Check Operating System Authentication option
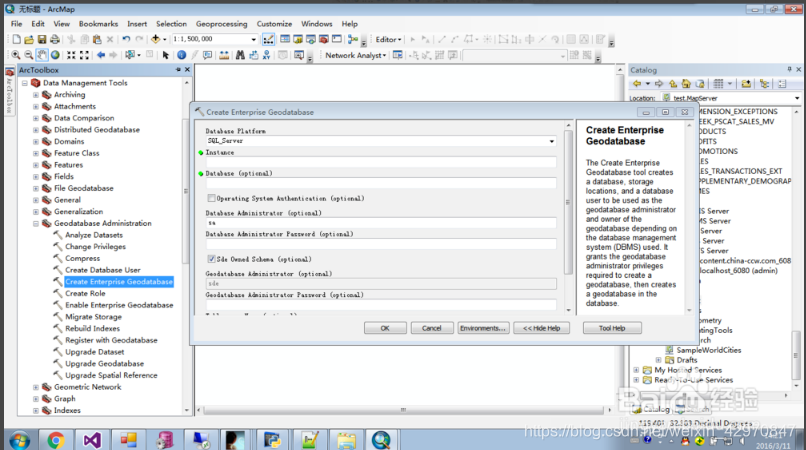 (x=211, y=198)
